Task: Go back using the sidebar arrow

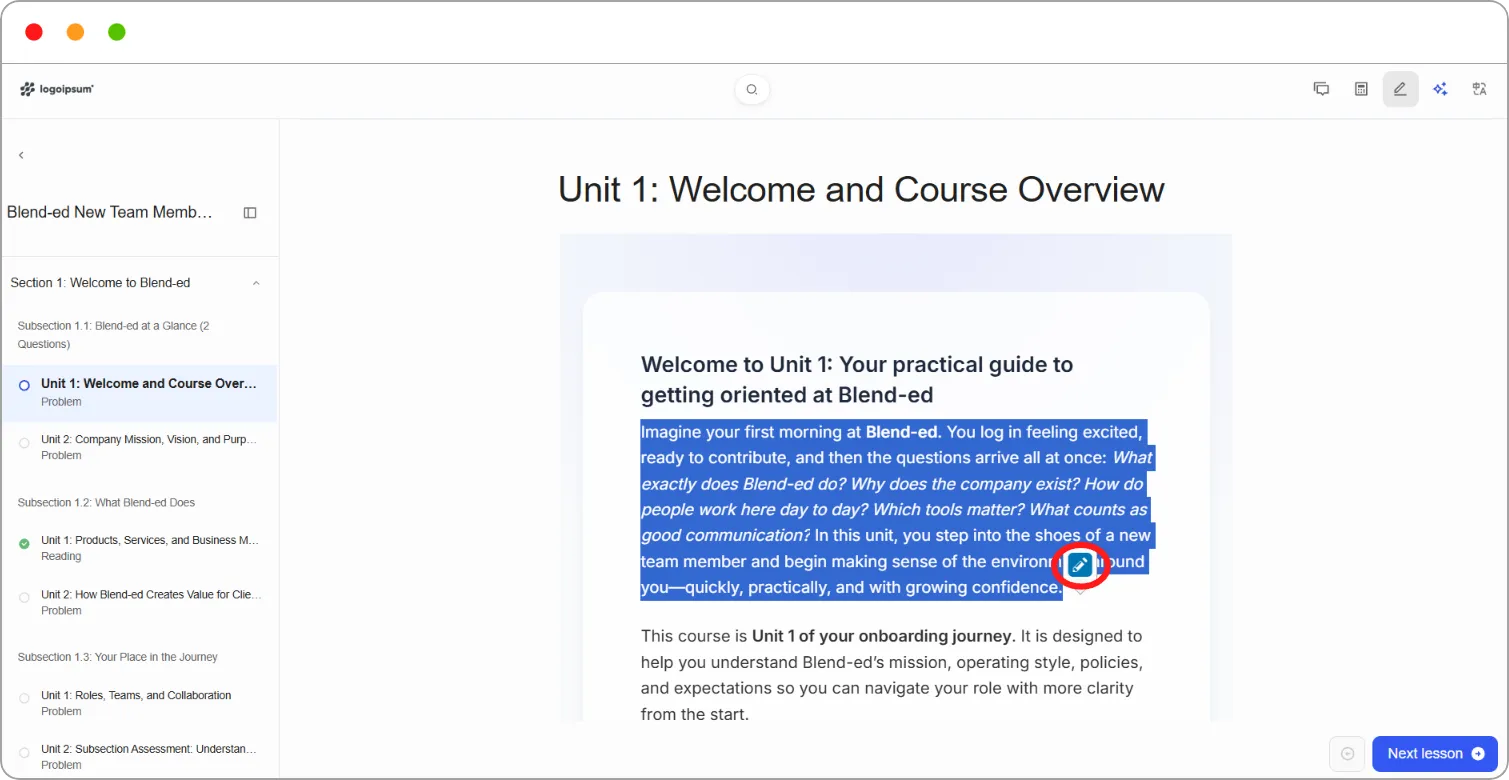Action: point(21,155)
